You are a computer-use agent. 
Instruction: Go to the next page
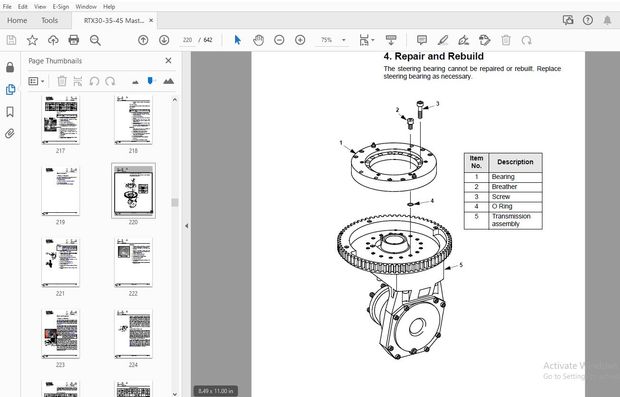tap(164, 40)
